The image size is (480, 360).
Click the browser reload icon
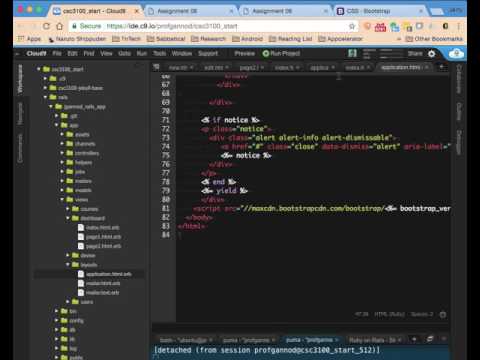(x=46, y=26)
